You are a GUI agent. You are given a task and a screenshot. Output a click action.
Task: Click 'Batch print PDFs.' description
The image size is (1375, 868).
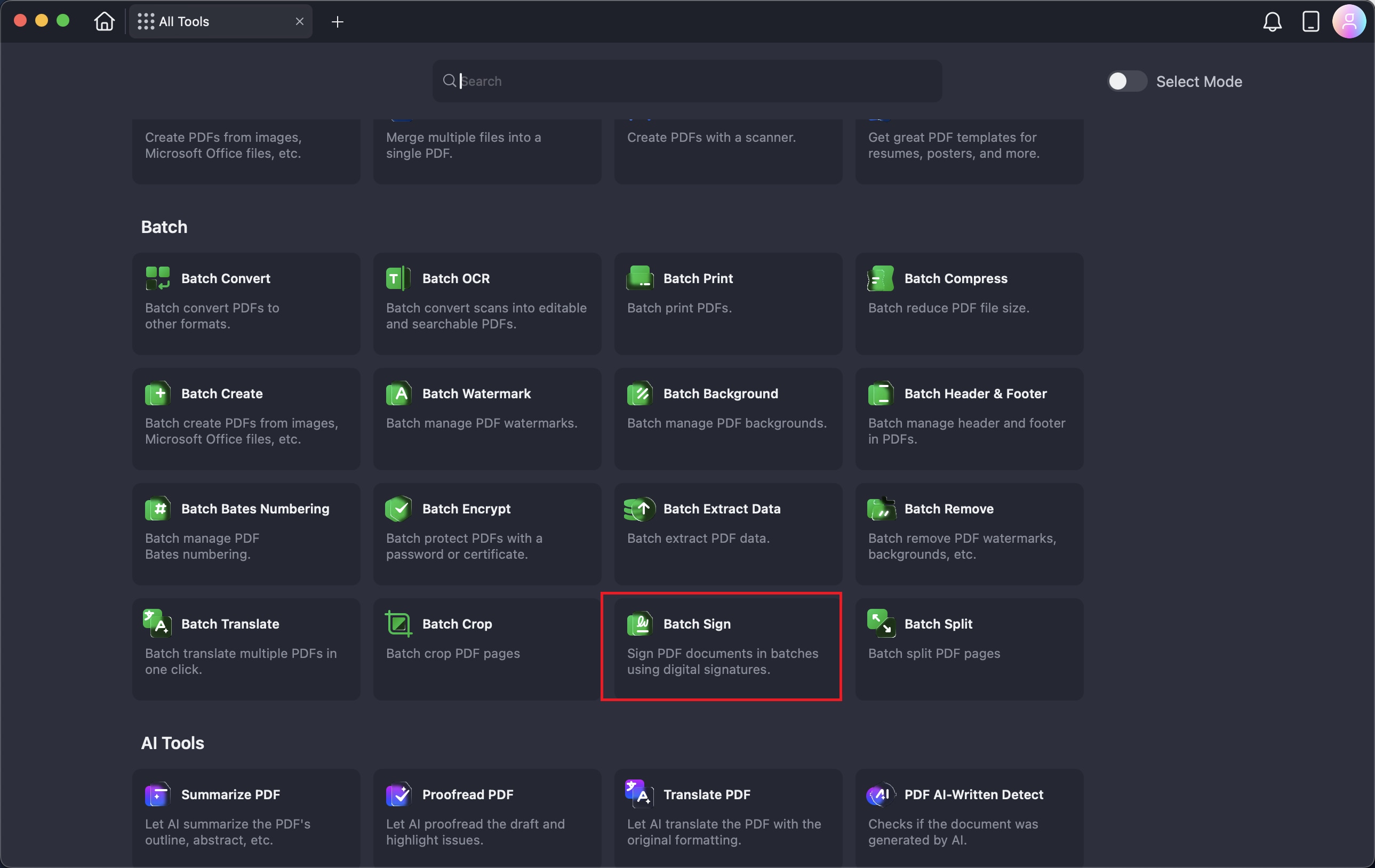coord(679,308)
